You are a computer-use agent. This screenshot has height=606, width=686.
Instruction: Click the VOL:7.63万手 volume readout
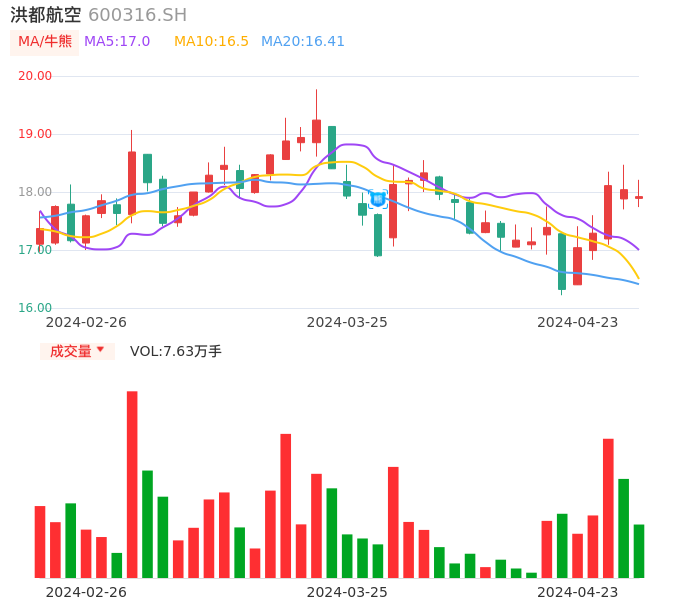click(176, 351)
